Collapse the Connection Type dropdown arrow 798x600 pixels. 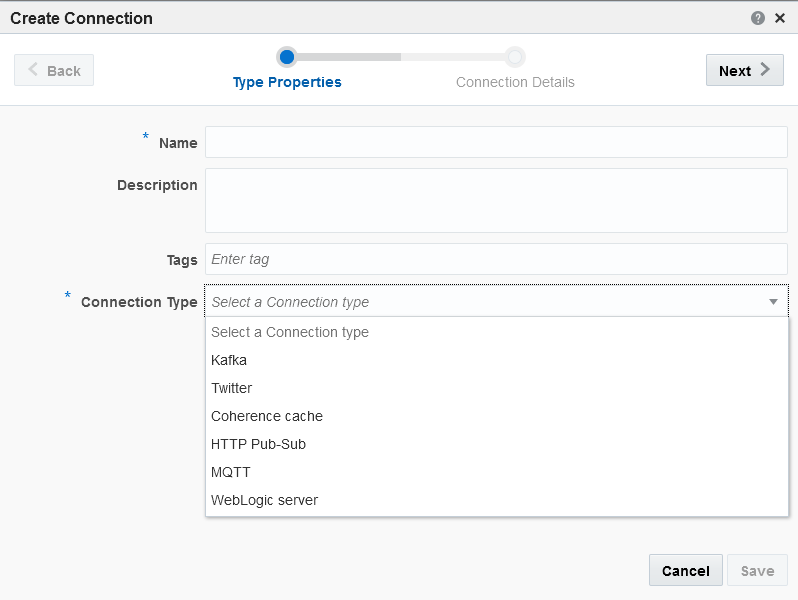point(773,302)
